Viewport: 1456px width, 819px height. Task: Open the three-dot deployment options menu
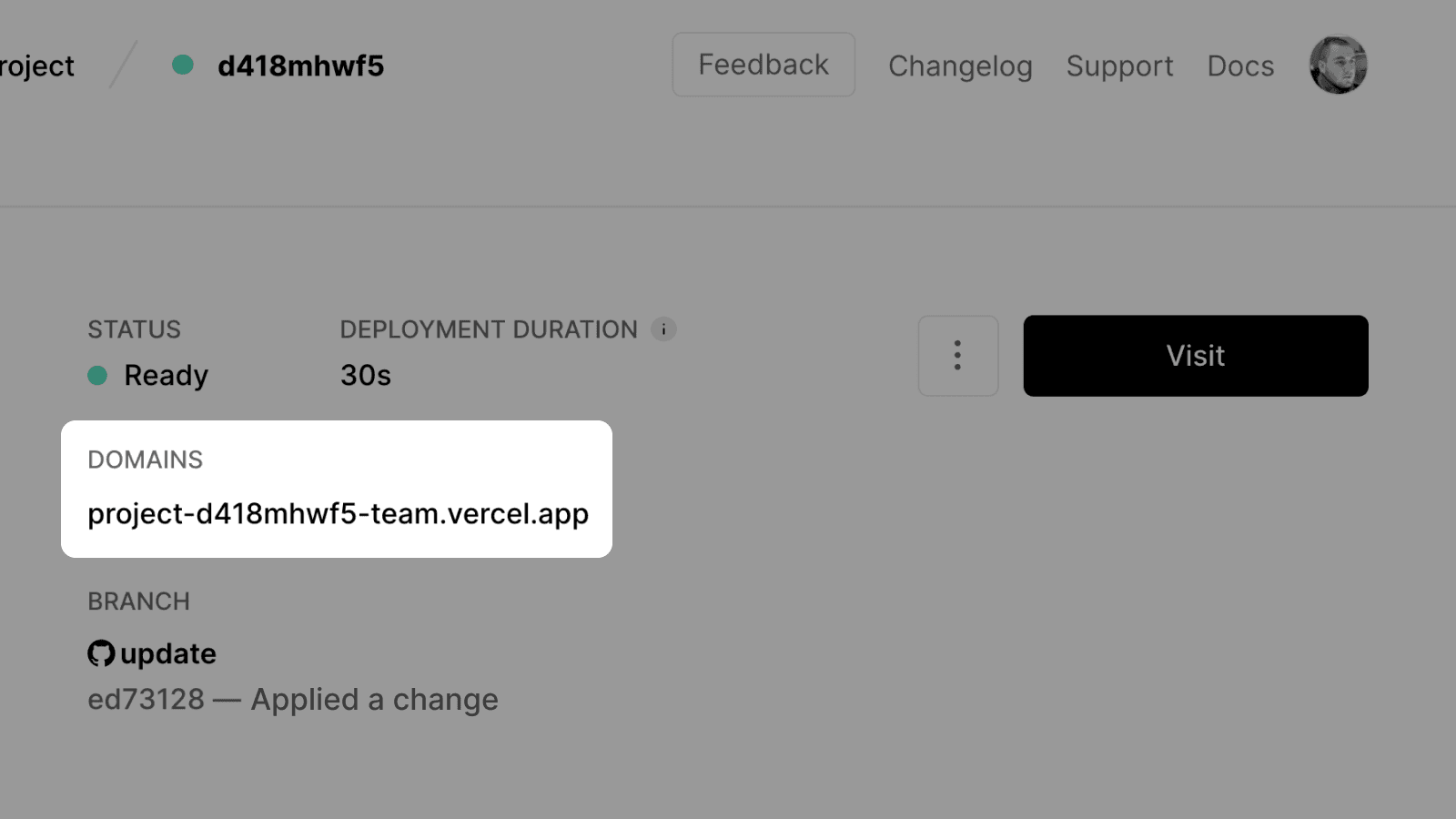coord(957,356)
